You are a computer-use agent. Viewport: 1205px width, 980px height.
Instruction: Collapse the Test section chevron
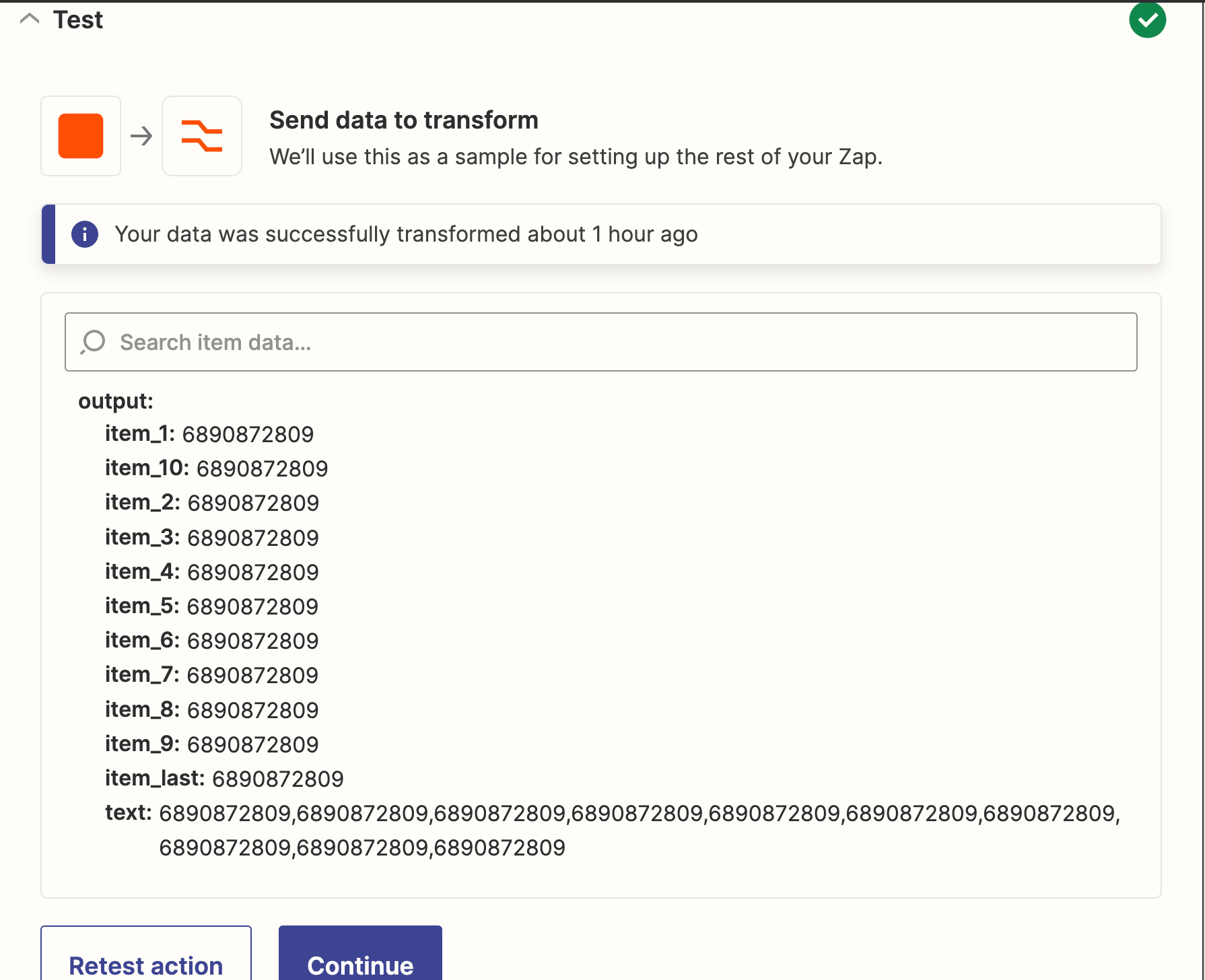pyautogui.click(x=30, y=19)
